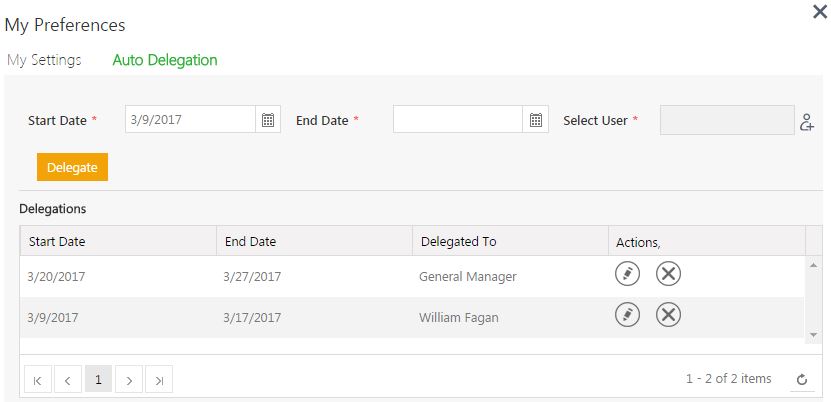Screen dimensions: 831x402
Task: Switch to the My Settings tab
Action: tap(44, 60)
